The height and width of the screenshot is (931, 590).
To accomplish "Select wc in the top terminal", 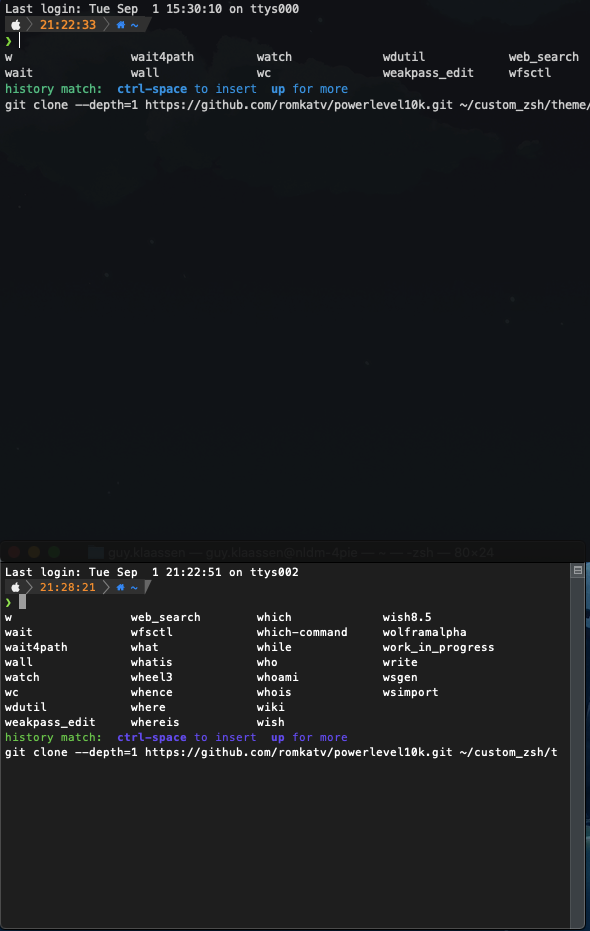I will click(x=264, y=73).
